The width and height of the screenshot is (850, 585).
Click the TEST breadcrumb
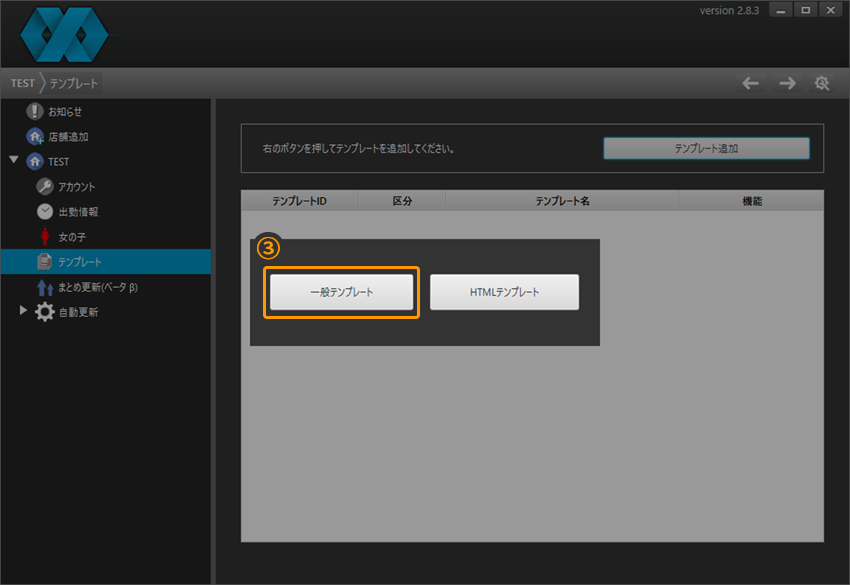click(23, 83)
